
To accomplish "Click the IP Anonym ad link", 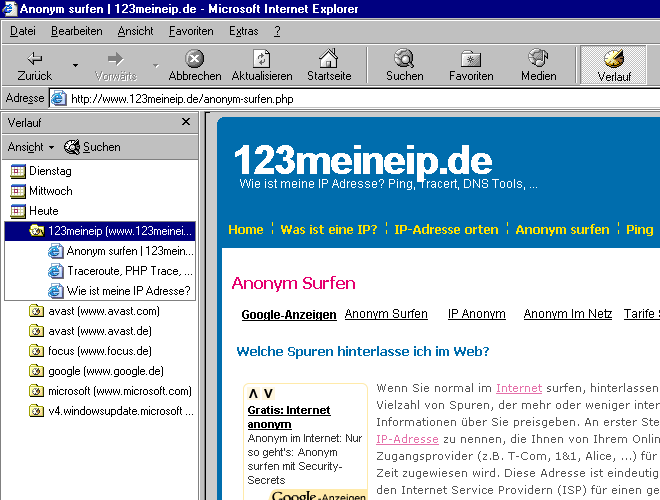I will click(476, 314).
